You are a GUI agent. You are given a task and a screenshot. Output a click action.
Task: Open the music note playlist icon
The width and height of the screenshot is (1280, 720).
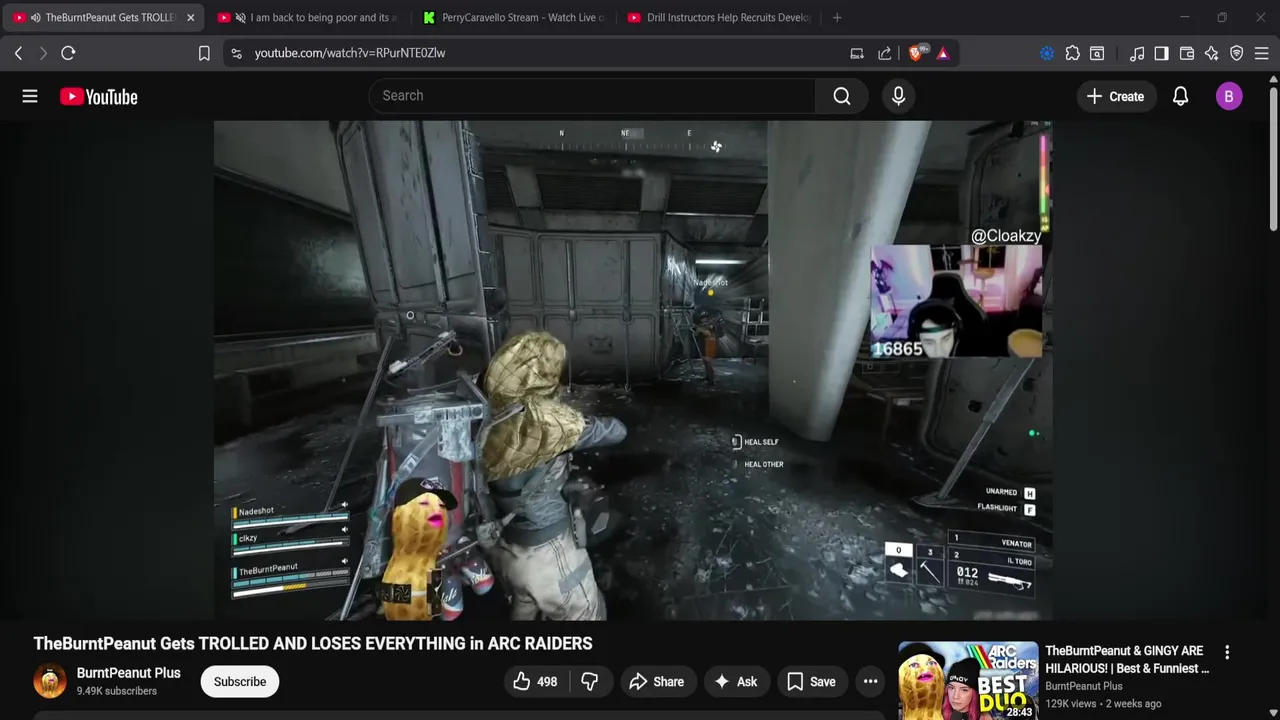1137,53
